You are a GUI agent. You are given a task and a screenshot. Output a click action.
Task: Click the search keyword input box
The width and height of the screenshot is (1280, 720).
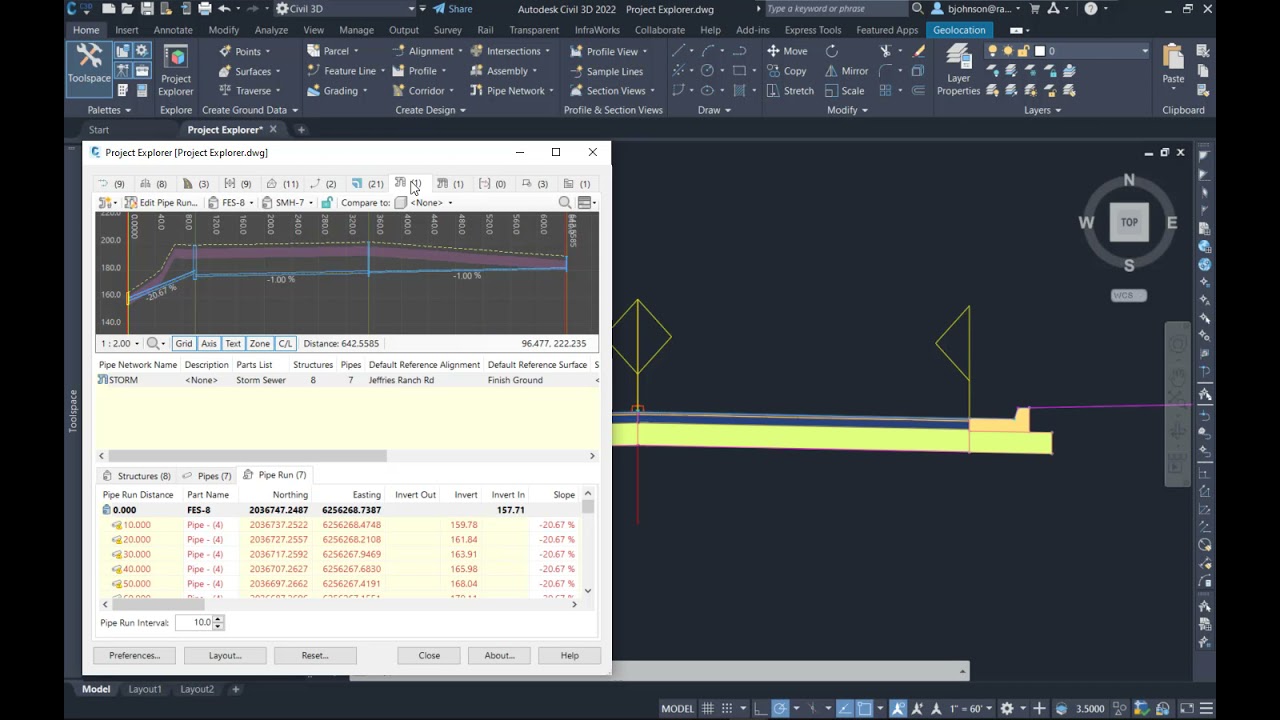click(836, 9)
